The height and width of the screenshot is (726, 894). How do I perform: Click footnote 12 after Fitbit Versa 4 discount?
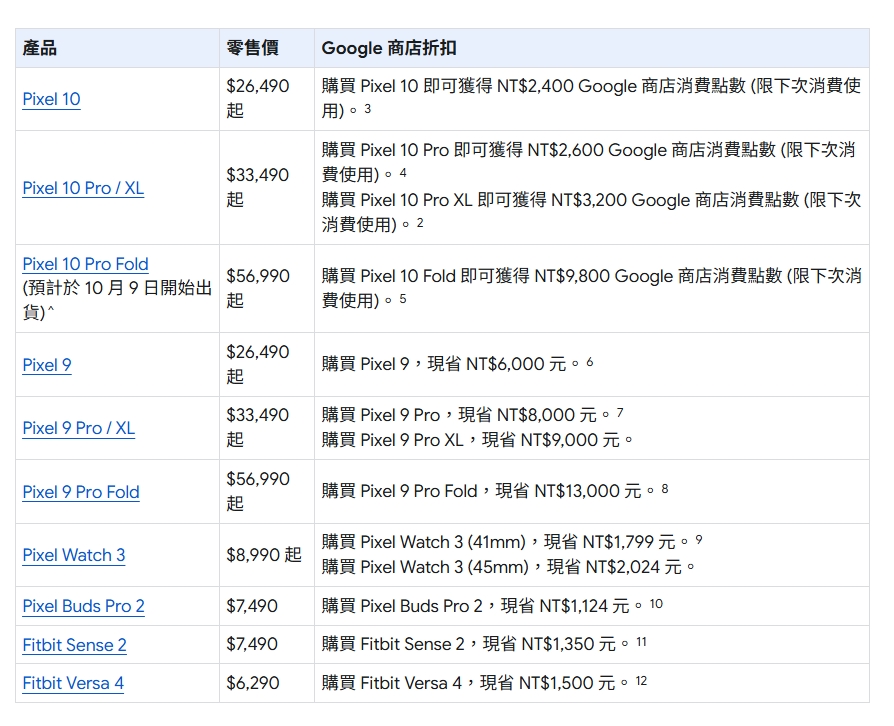click(x=641, y=681)
